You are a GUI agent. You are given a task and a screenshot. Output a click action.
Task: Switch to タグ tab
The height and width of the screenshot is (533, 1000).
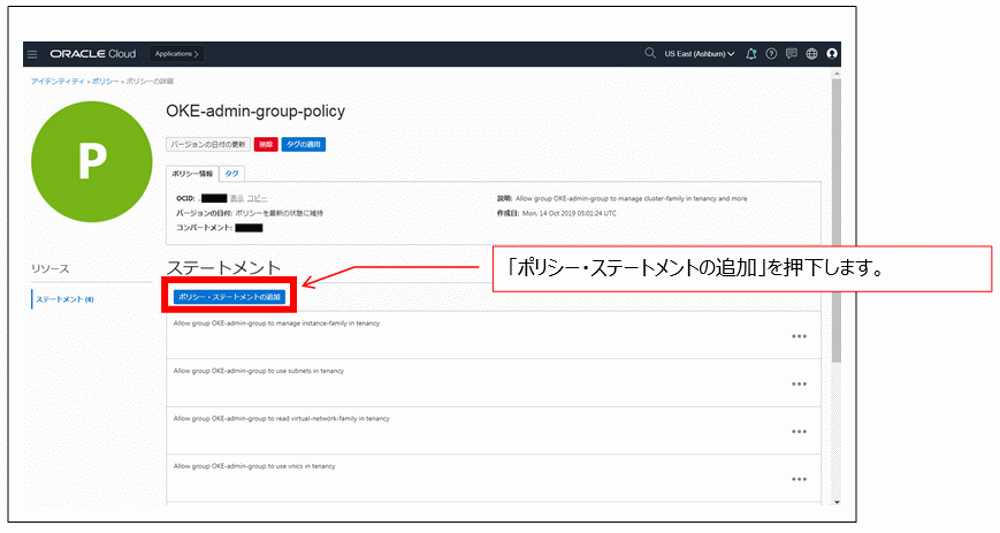click(x=232, y=174)
